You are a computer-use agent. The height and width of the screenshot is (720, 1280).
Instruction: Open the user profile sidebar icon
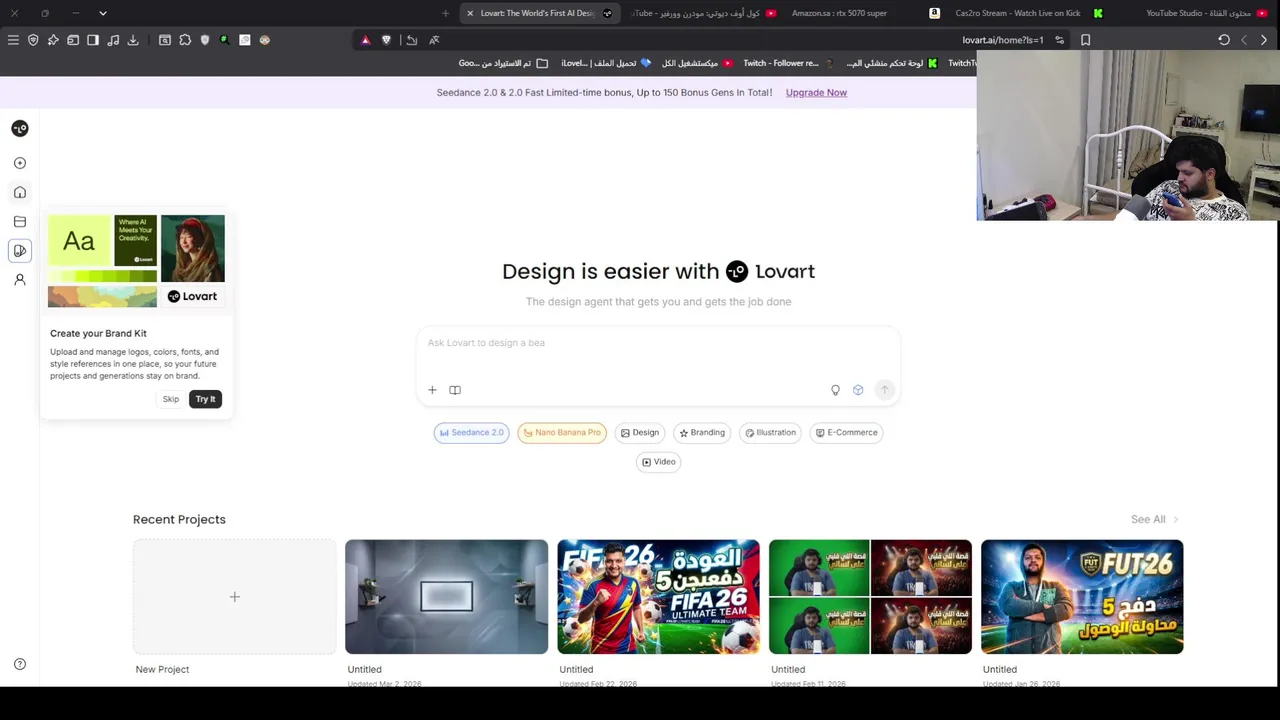click(x=20, y=280)
